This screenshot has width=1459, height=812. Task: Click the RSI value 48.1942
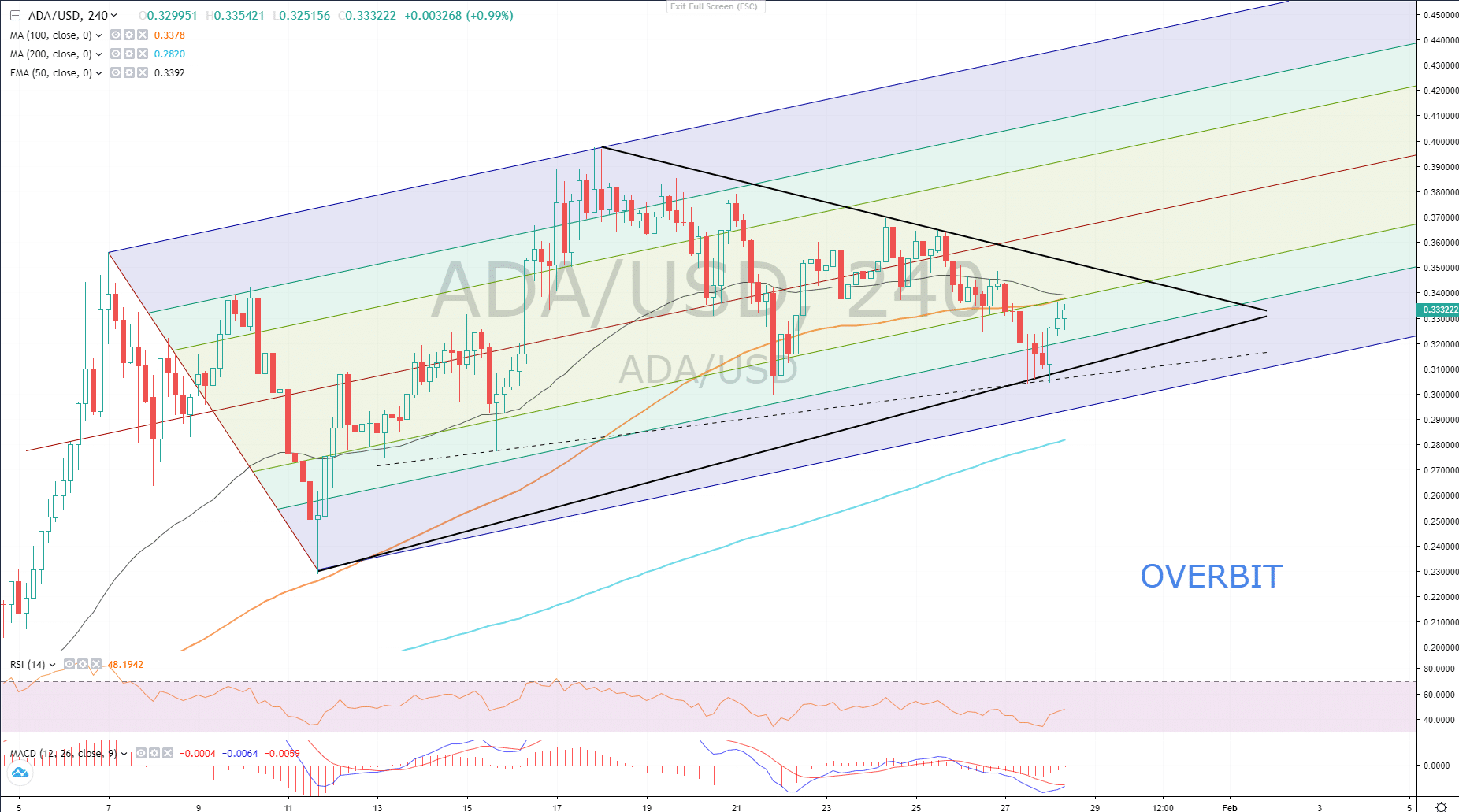click(126, 665)
